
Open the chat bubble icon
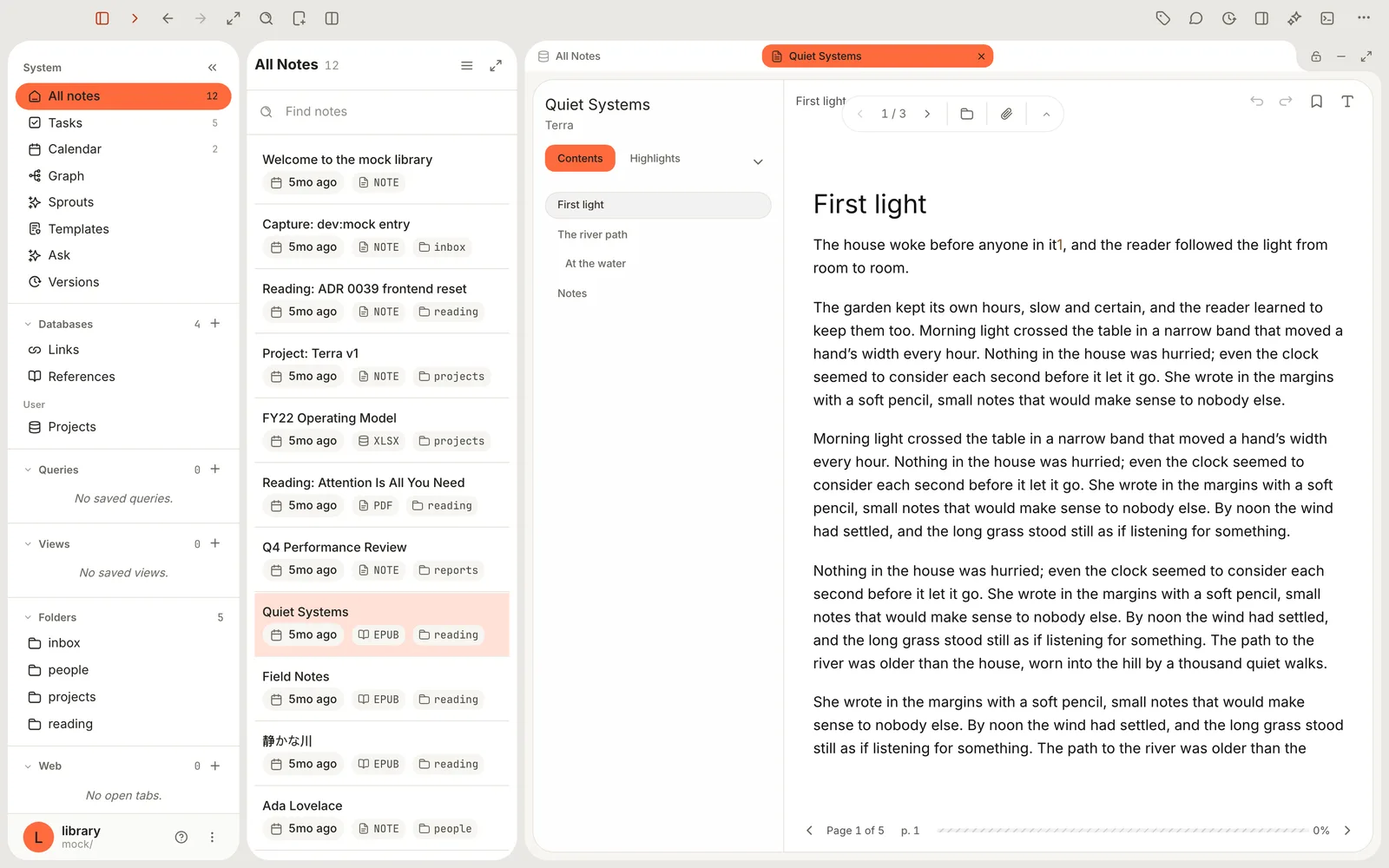(x=1196, y=18)
